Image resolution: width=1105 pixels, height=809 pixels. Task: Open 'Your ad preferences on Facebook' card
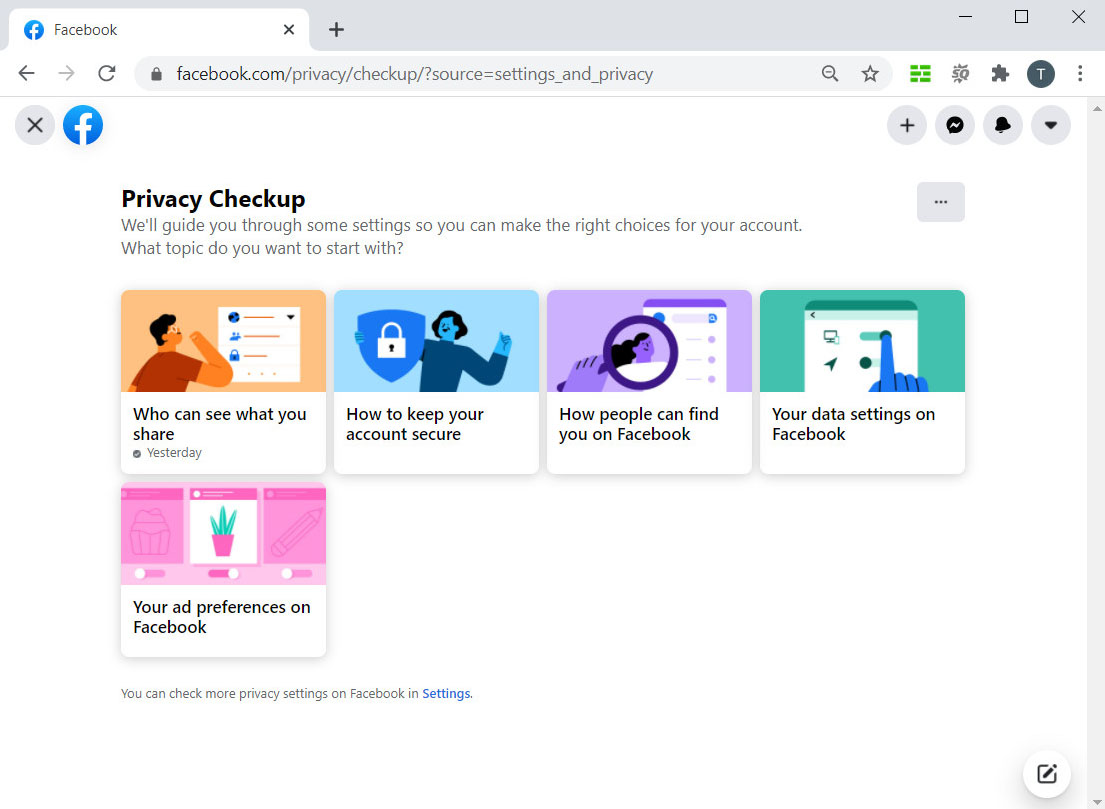223,570
